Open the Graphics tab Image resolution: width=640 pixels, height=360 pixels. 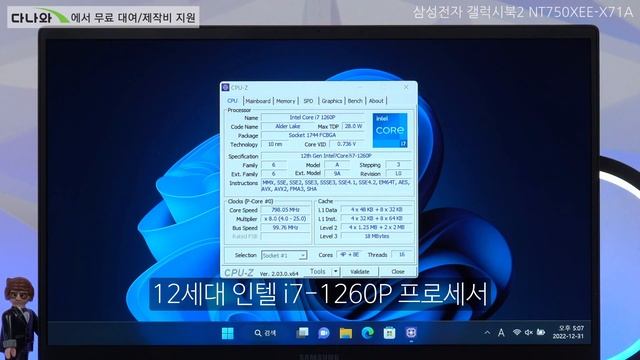331,101
